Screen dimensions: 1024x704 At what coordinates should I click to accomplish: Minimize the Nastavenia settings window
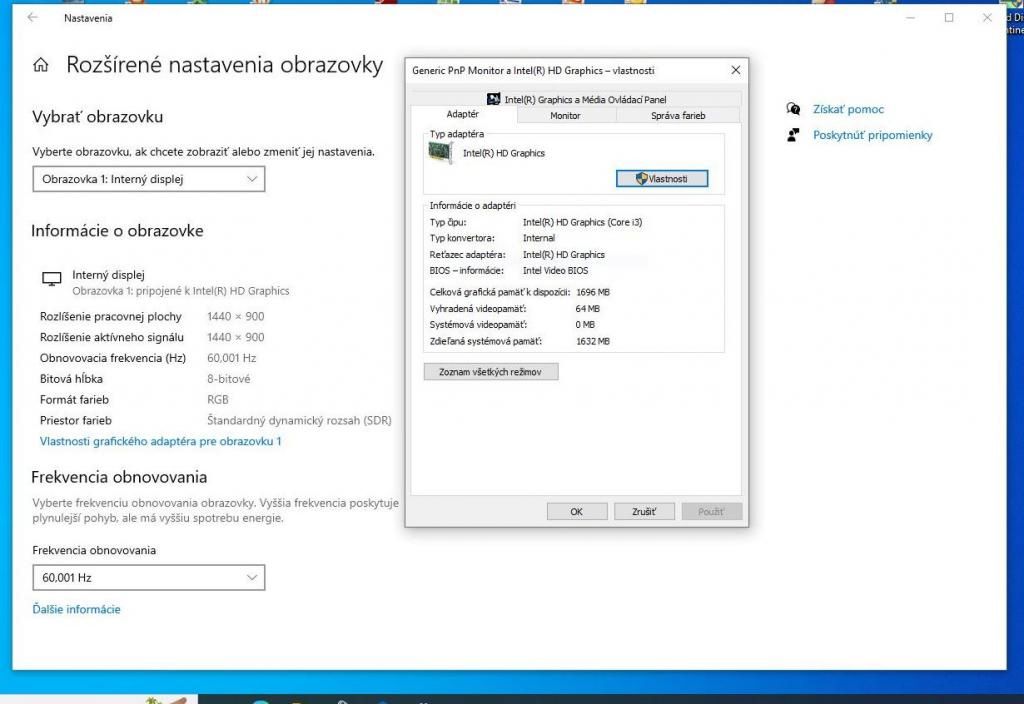click(909, 18)
